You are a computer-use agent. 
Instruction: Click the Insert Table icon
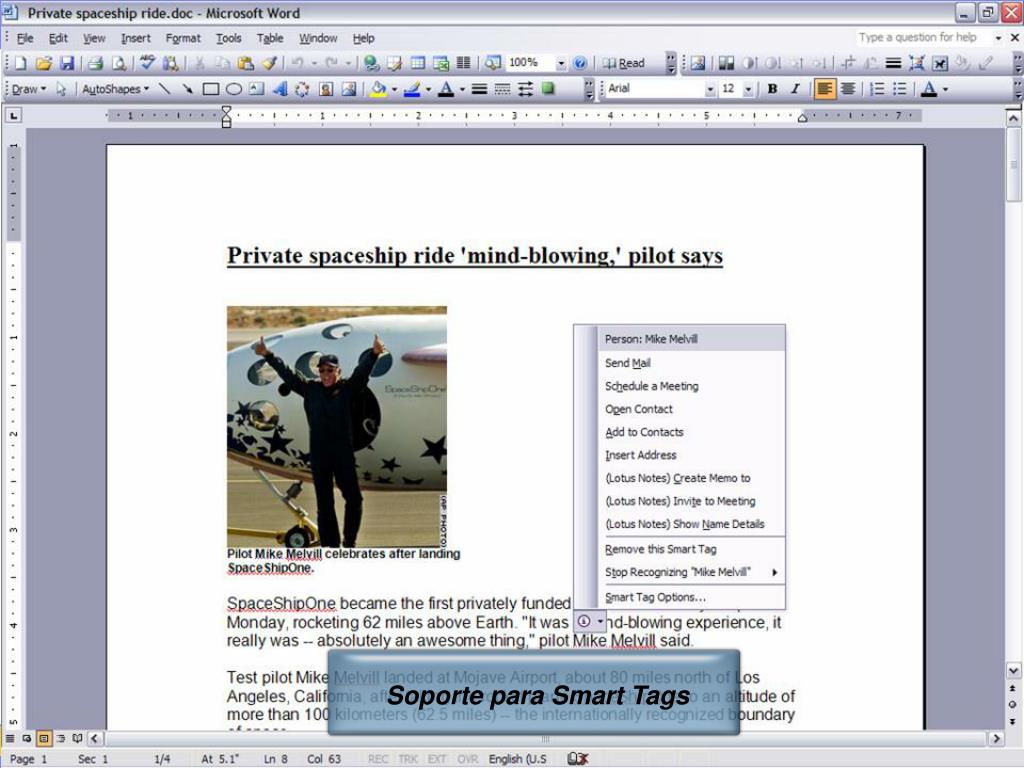point(417,63)
